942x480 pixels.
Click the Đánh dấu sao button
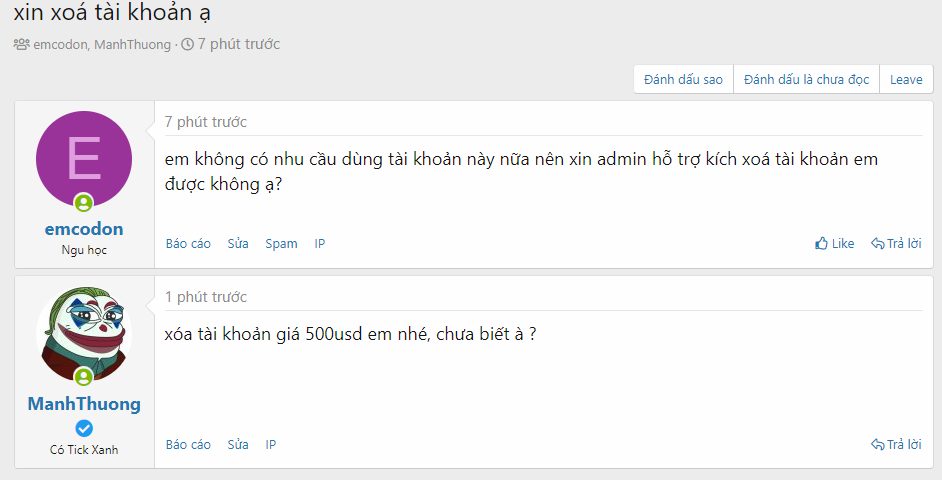pyautogui.click(x=683, y=79)
